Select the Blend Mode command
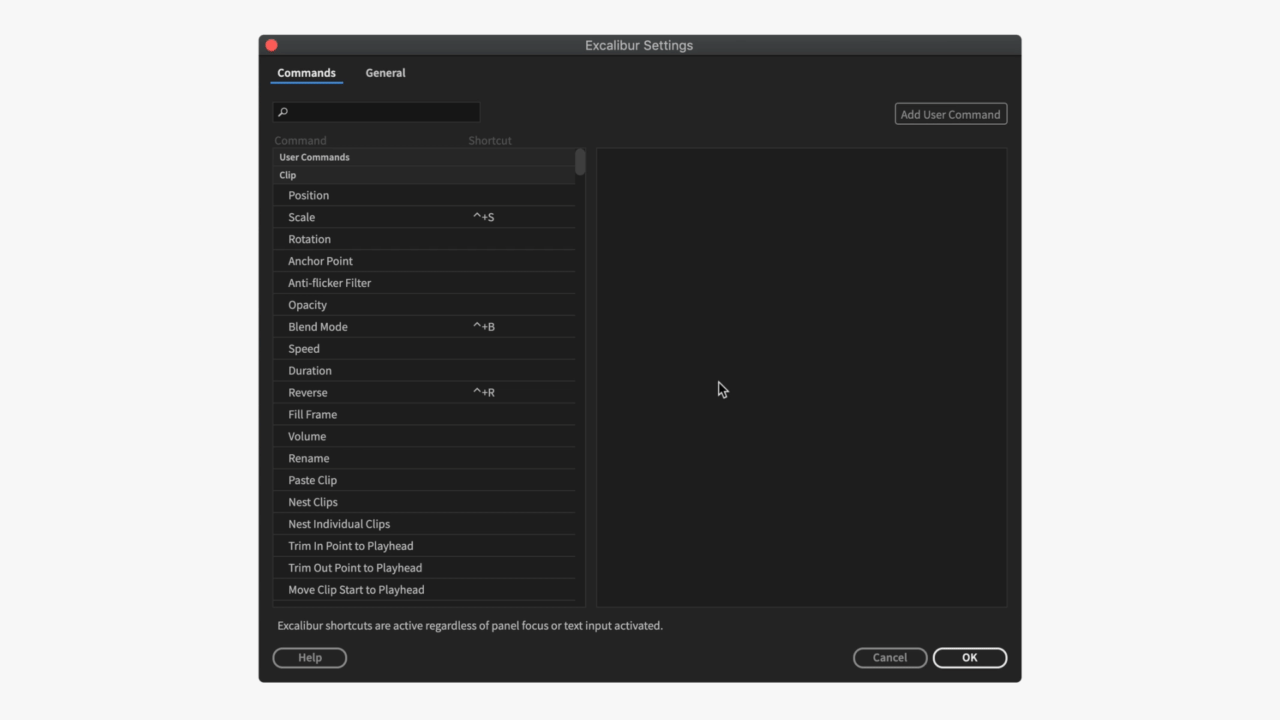1280x720 pixels. point(424,327)
